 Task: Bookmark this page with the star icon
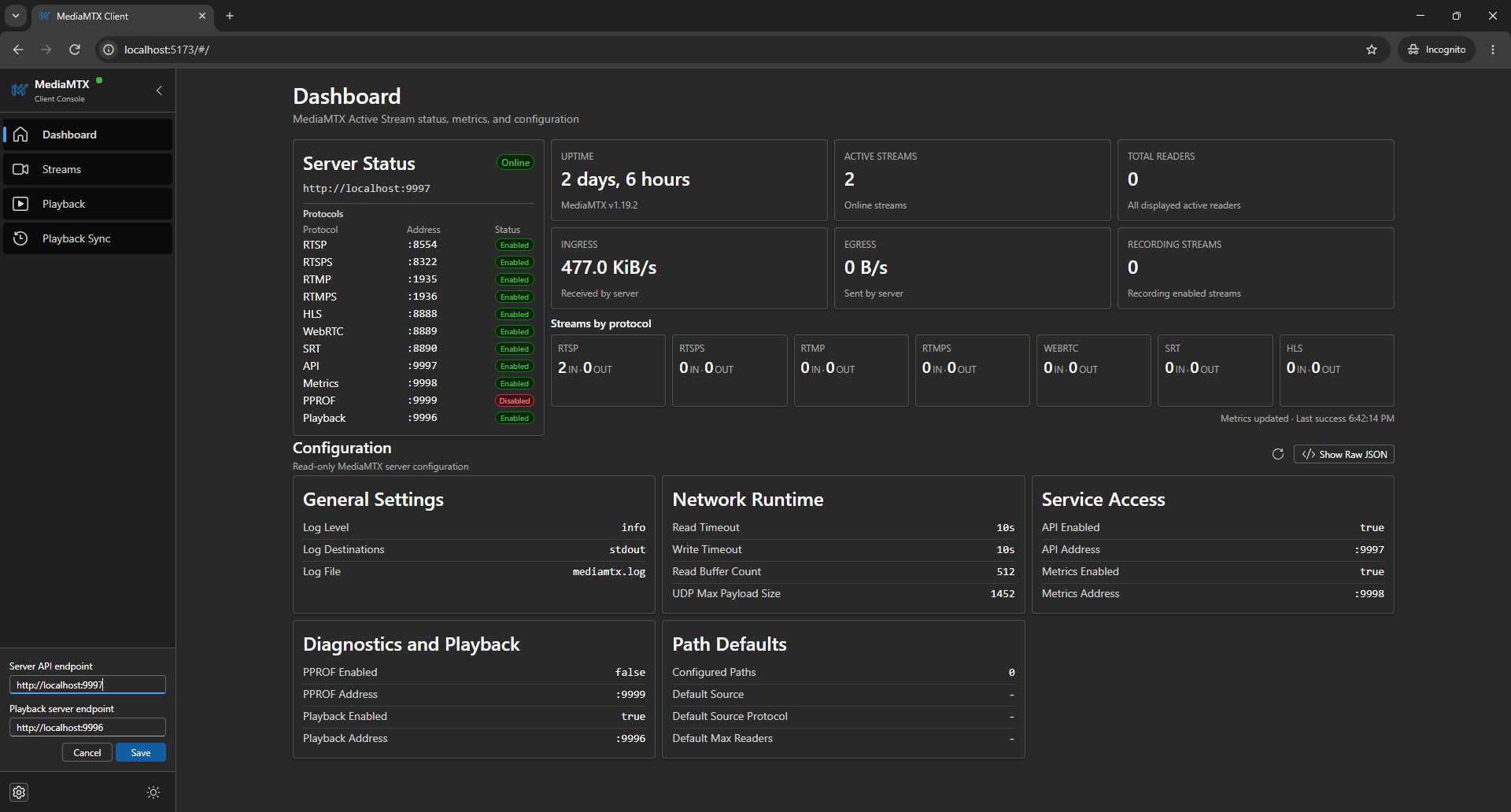1372,50
